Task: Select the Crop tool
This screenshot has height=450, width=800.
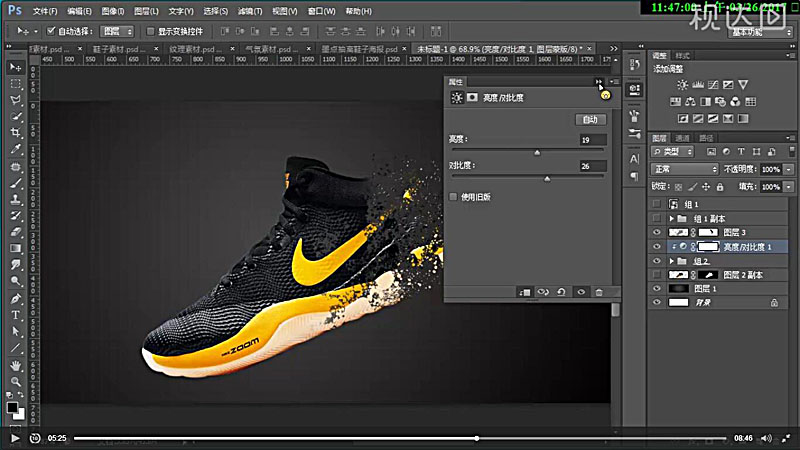Action: click(15, 133)
